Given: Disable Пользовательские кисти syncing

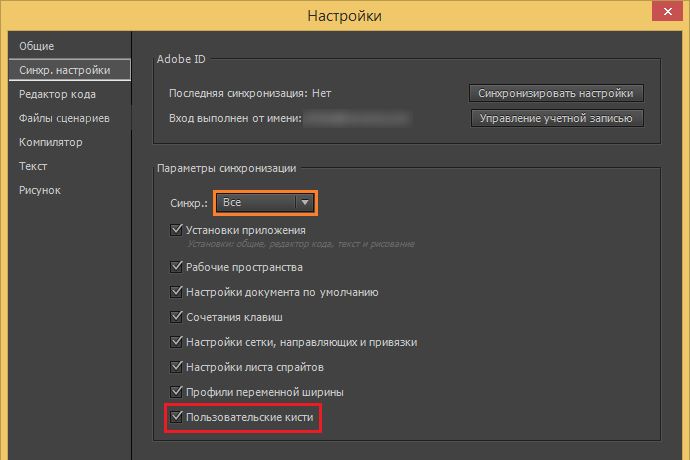Looking at the screenshot, I should pos(177,415).
